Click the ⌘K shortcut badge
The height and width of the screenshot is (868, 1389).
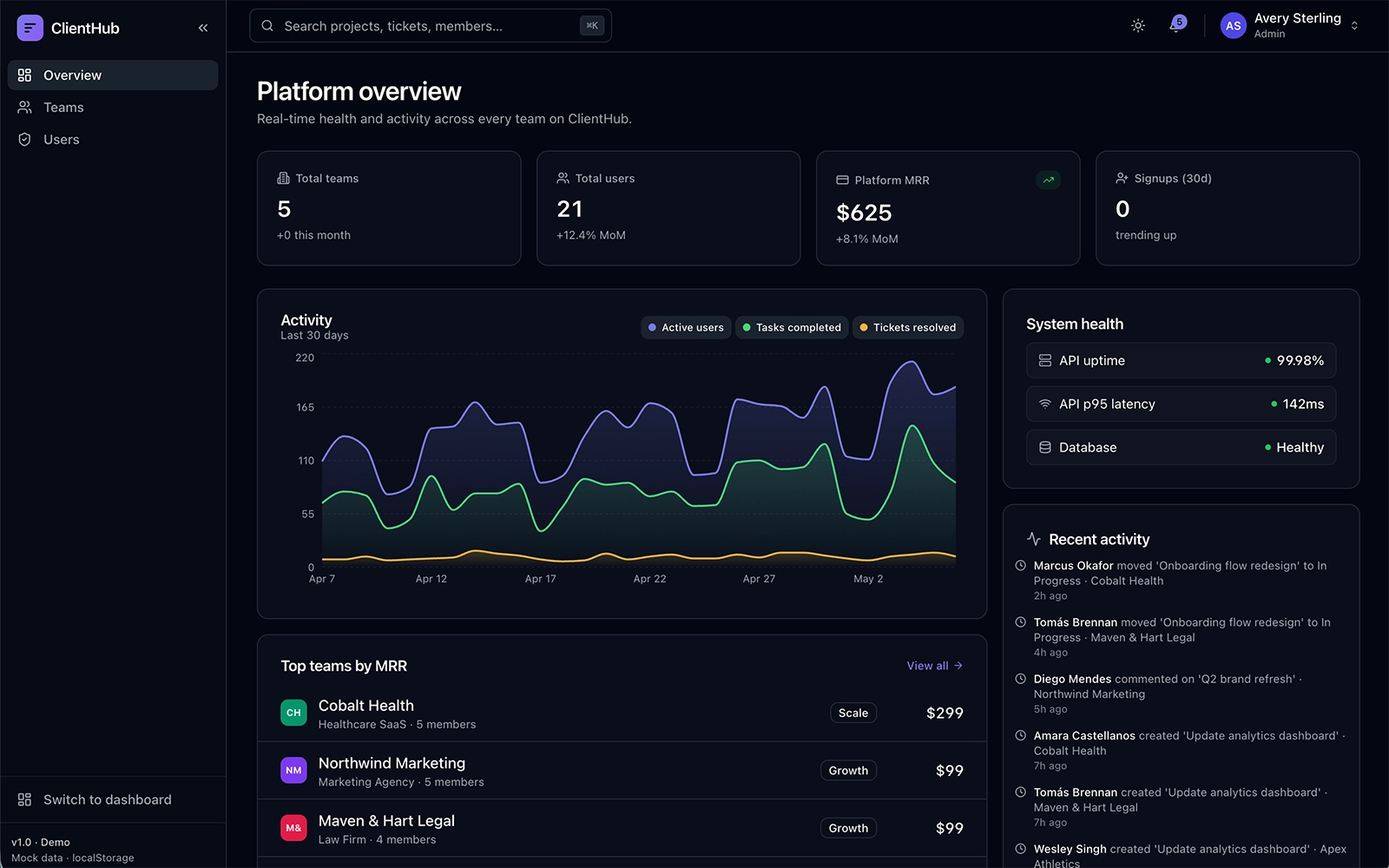592,26
